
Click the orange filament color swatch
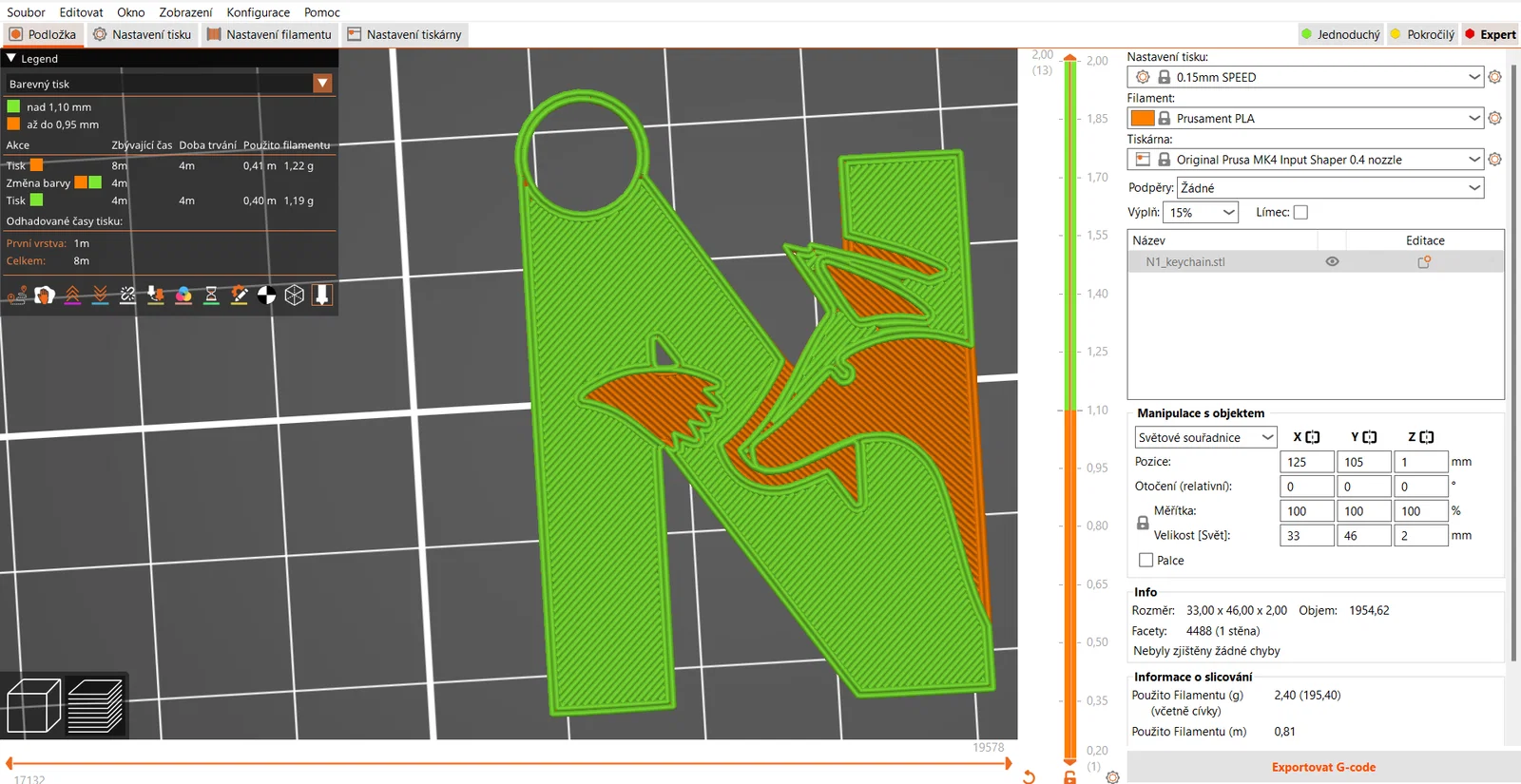pos(1143,118)
